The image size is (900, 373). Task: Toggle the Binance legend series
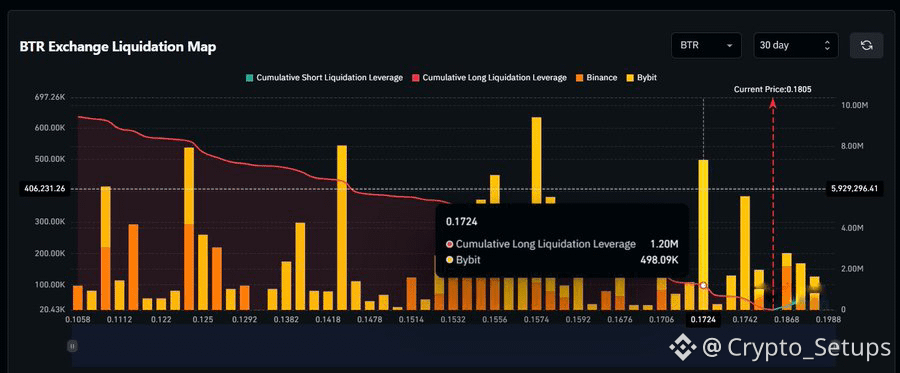point(596,77)
